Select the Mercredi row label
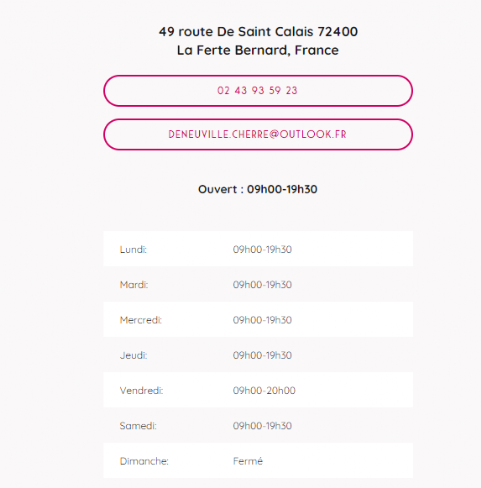 [x=141, y=320]
